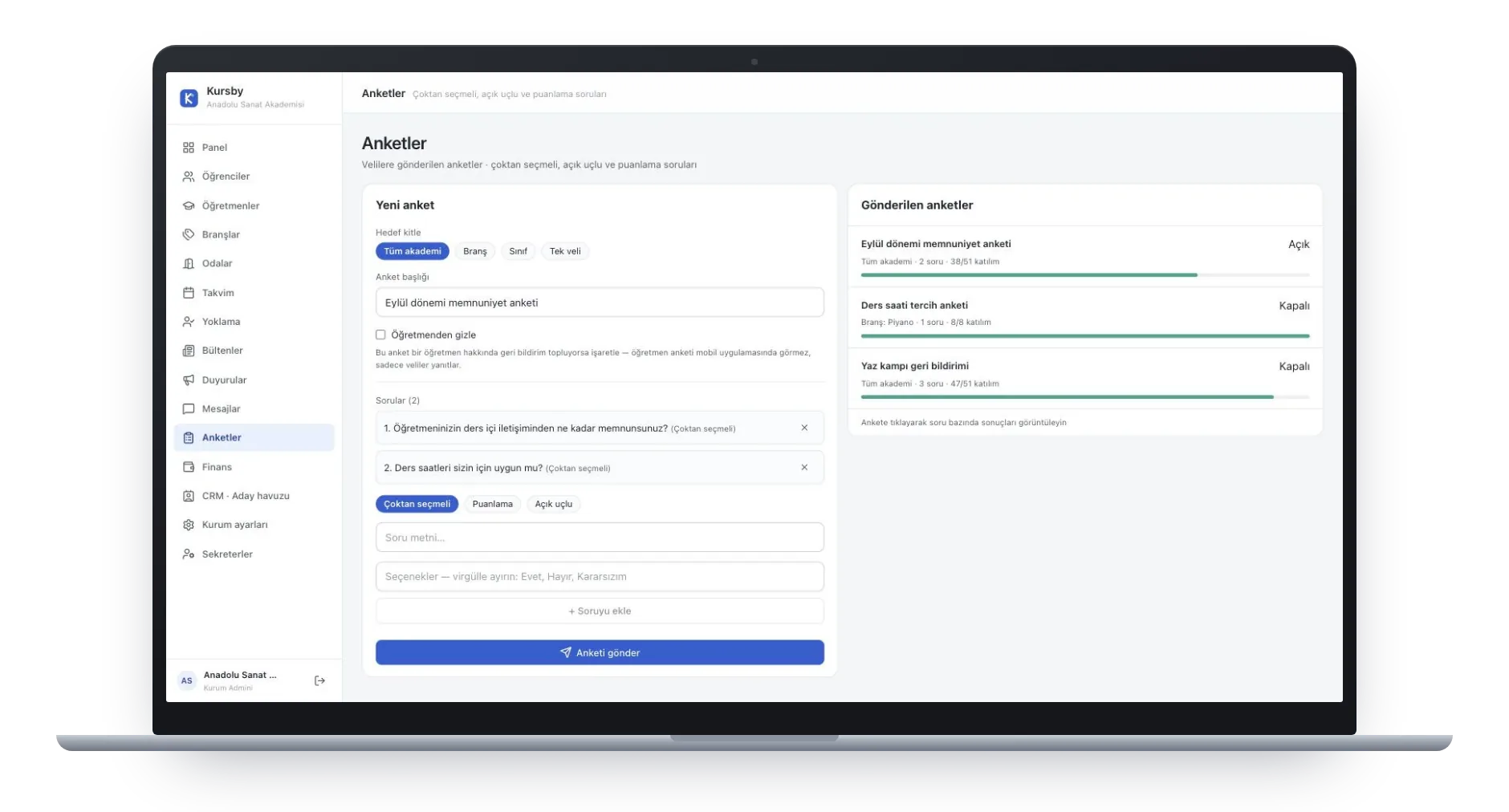
Task: Click the Öğretmenler graduation cap icon
Action: [189, 206]
